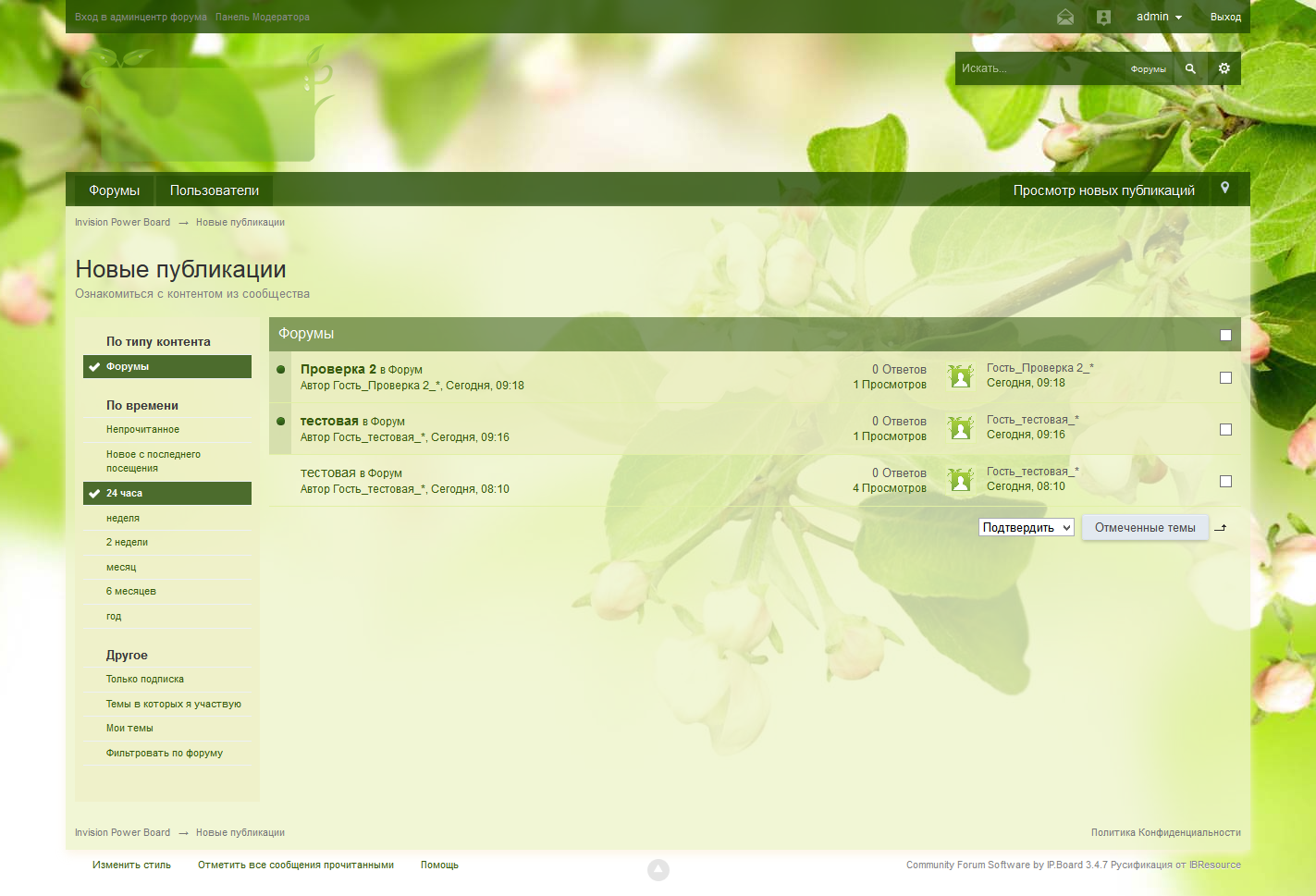Switch to the Пользователи tab
Viewport: 1316px width, 896px height.
pyautogui.click(x=215, y=190)
